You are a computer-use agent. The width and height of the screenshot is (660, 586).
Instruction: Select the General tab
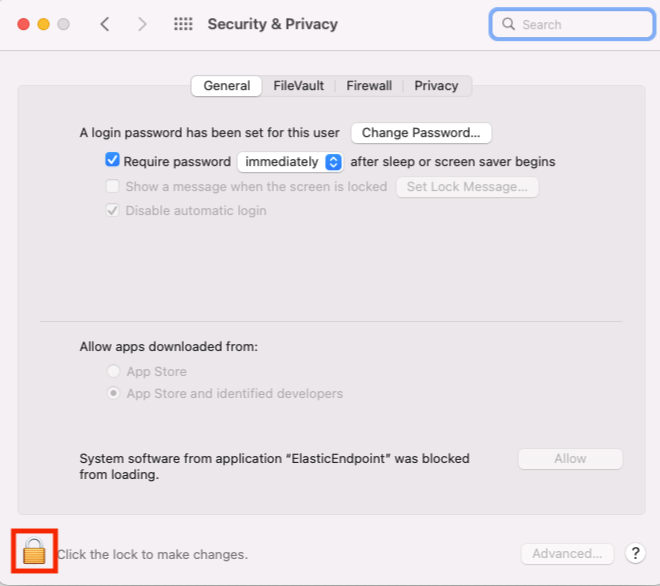pos(227,86)
